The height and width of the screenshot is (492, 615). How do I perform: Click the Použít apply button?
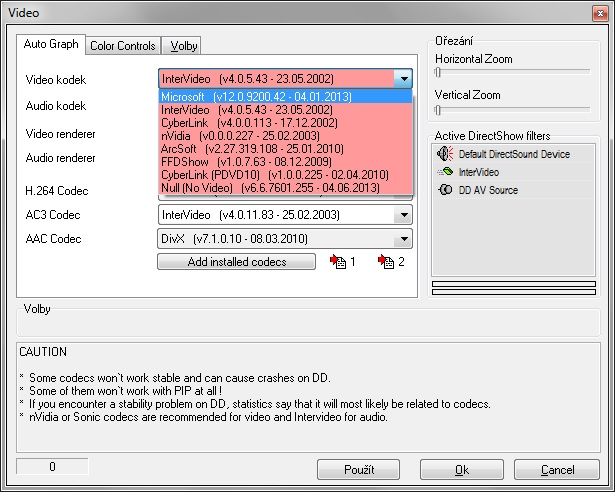pos(358,470)
